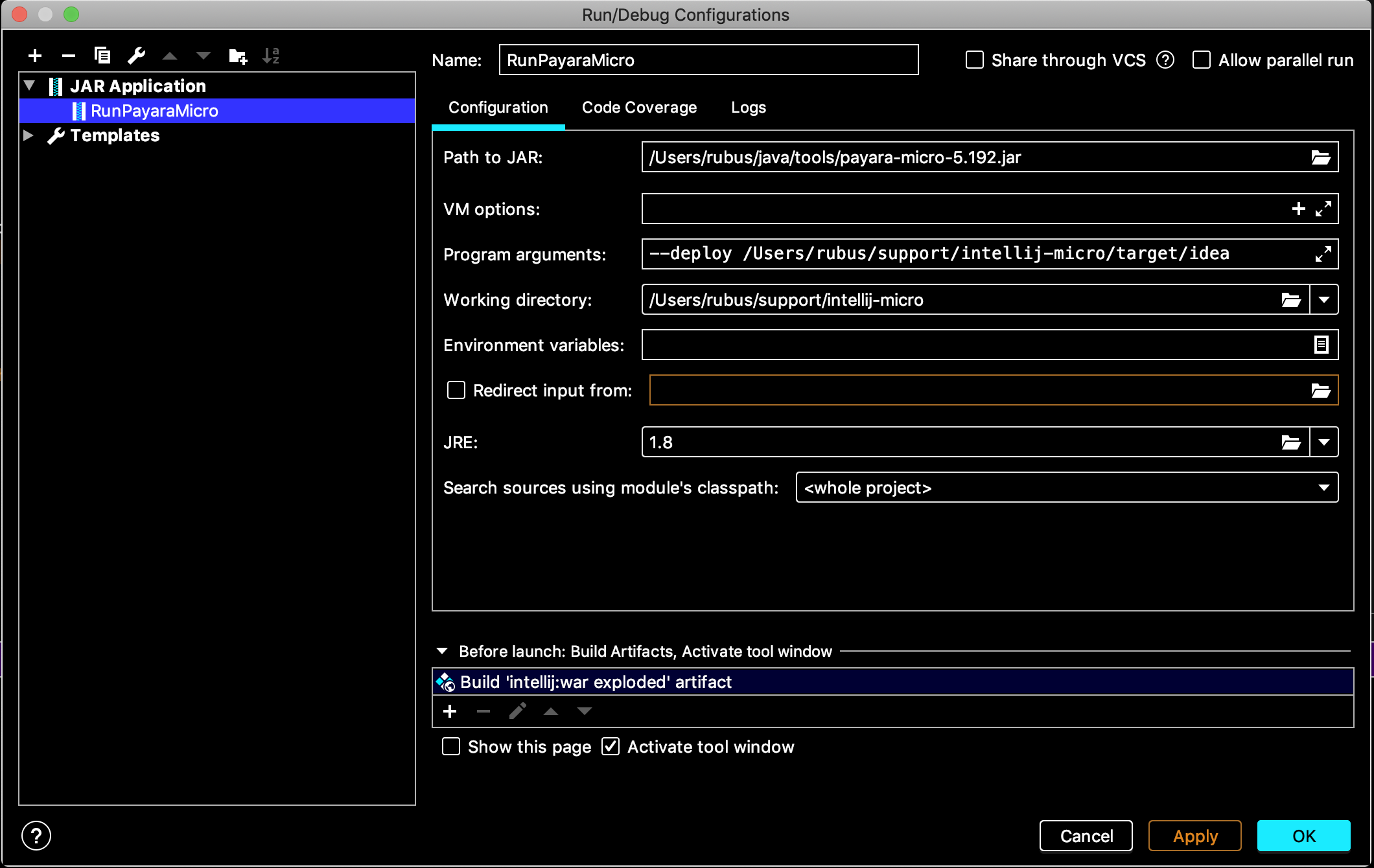Expand the Templates tree node
The width and height of the screenshot is (1374, 868).
coord(29,135)
